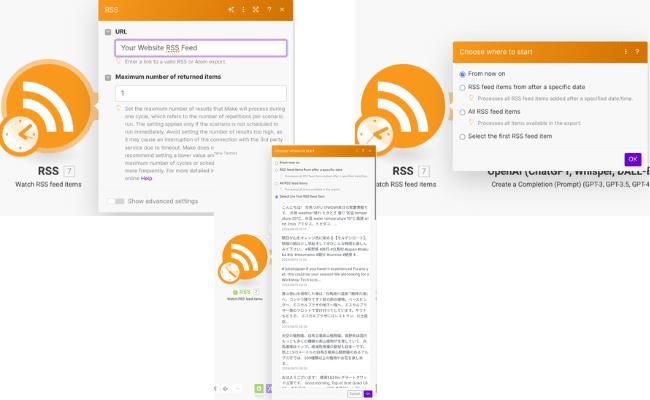Screen dimensions: 650x400
Task: Click the green Tools icon in bottom toolbar
Action: click(x=259, y=388)
